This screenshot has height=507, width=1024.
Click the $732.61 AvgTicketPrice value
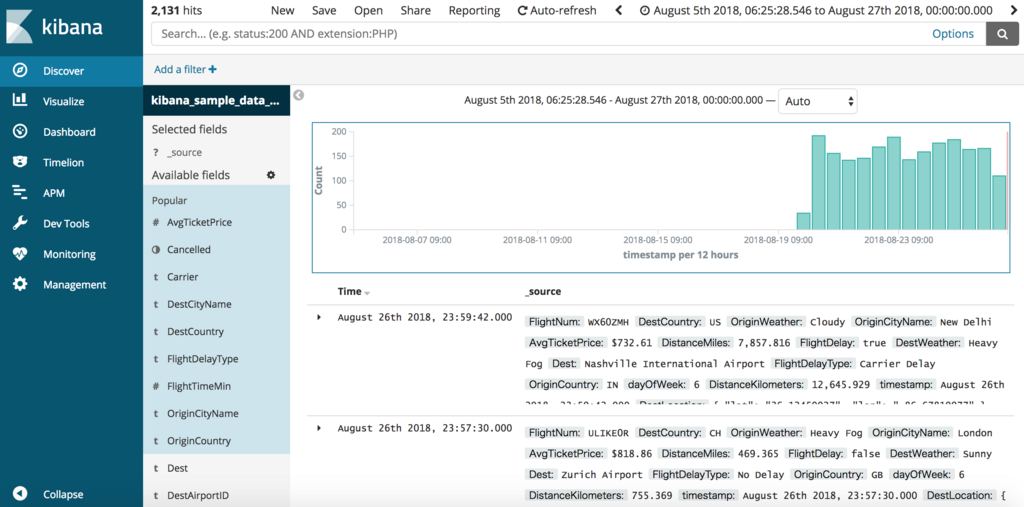click(x=632, y=342)
